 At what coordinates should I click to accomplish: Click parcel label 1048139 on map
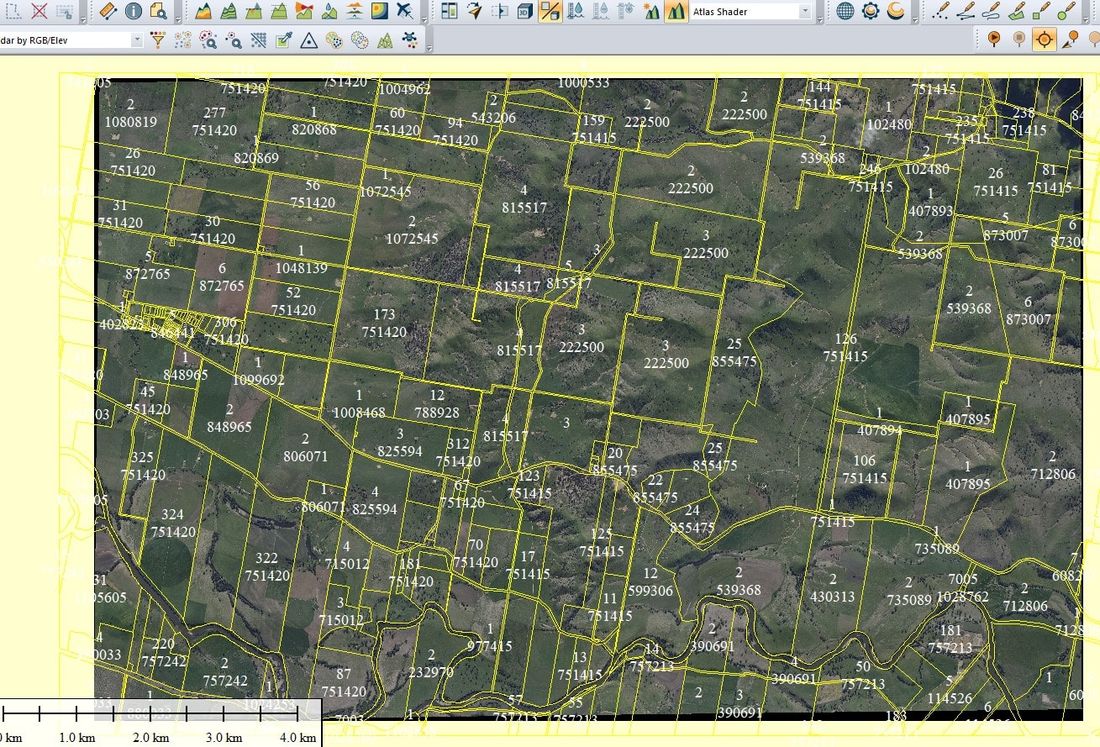301,267
